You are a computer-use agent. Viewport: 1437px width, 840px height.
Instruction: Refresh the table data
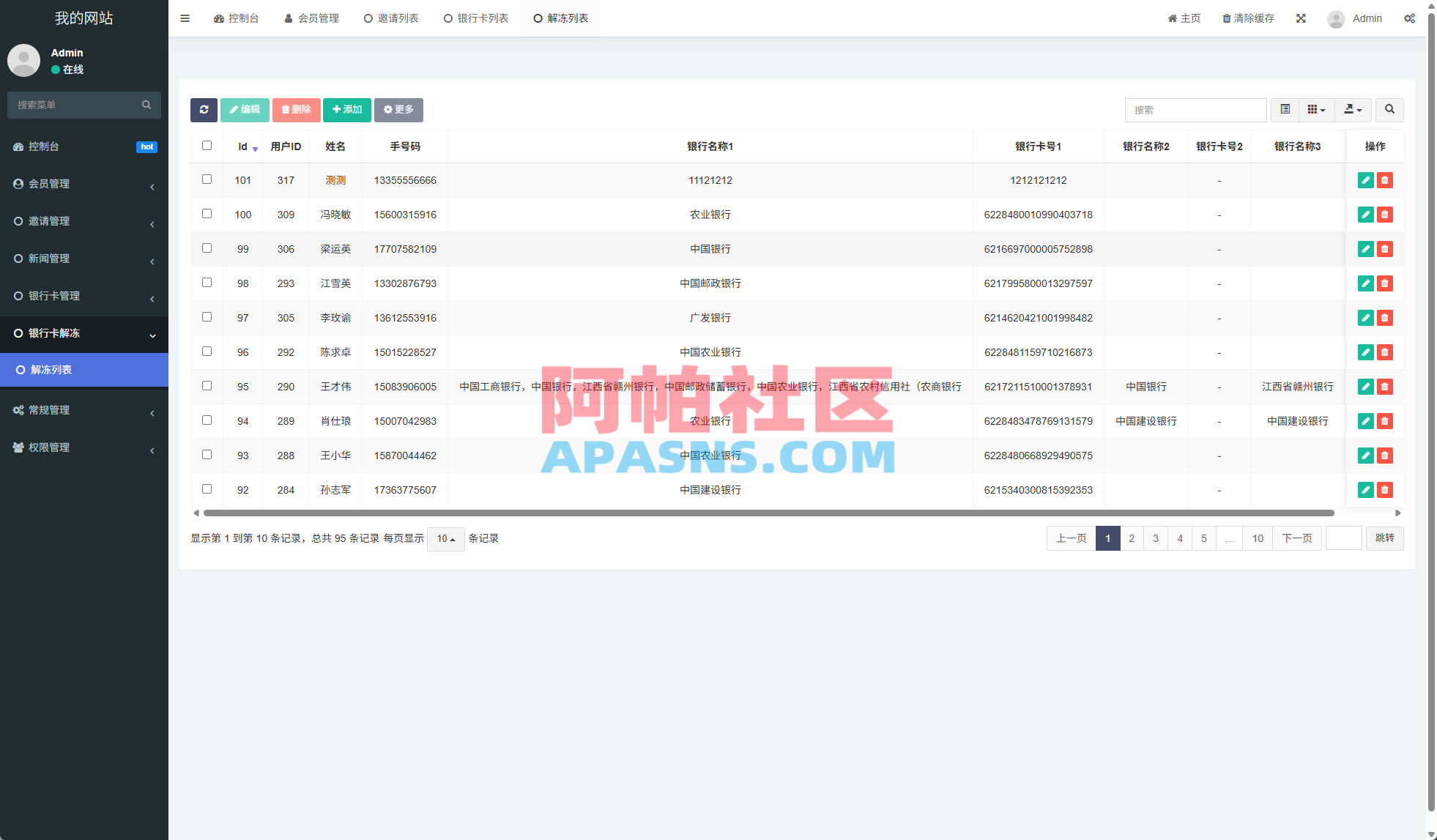click(204, 110)
